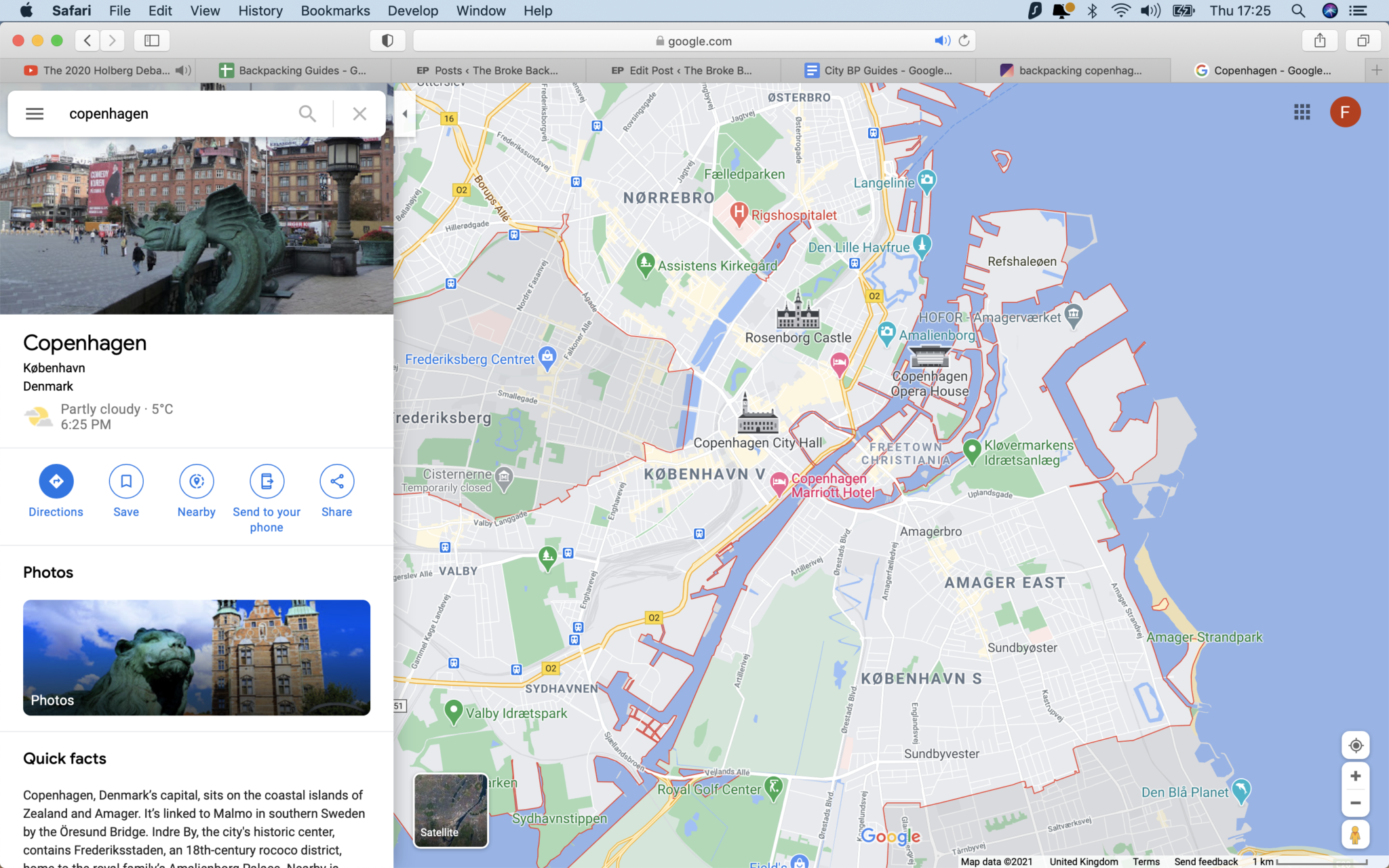Click the Valby Idrætspark marker
Screen dimensions: 1389x868
[453, 712]
